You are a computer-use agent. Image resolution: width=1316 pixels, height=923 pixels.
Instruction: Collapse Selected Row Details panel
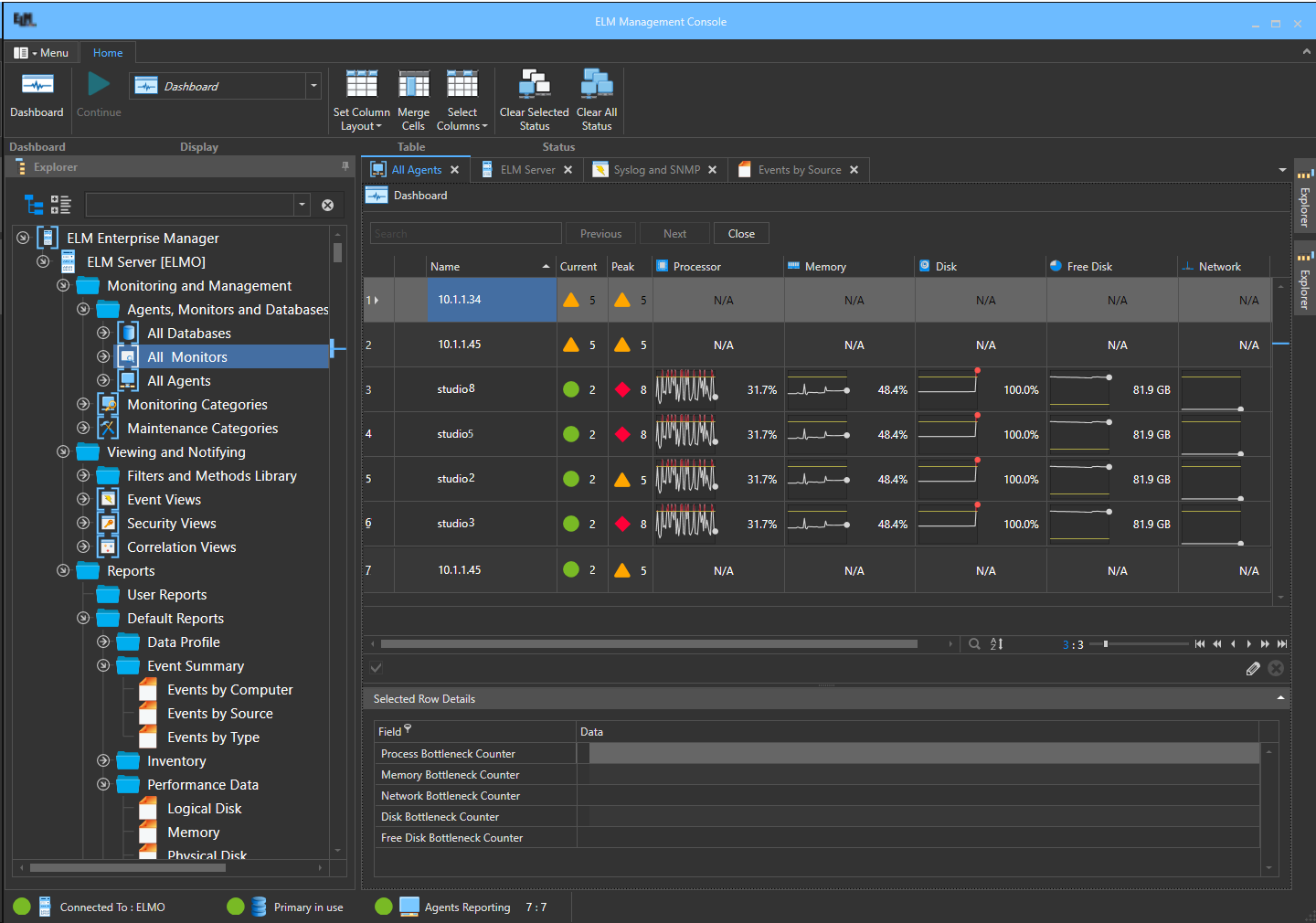point(1280,698)
